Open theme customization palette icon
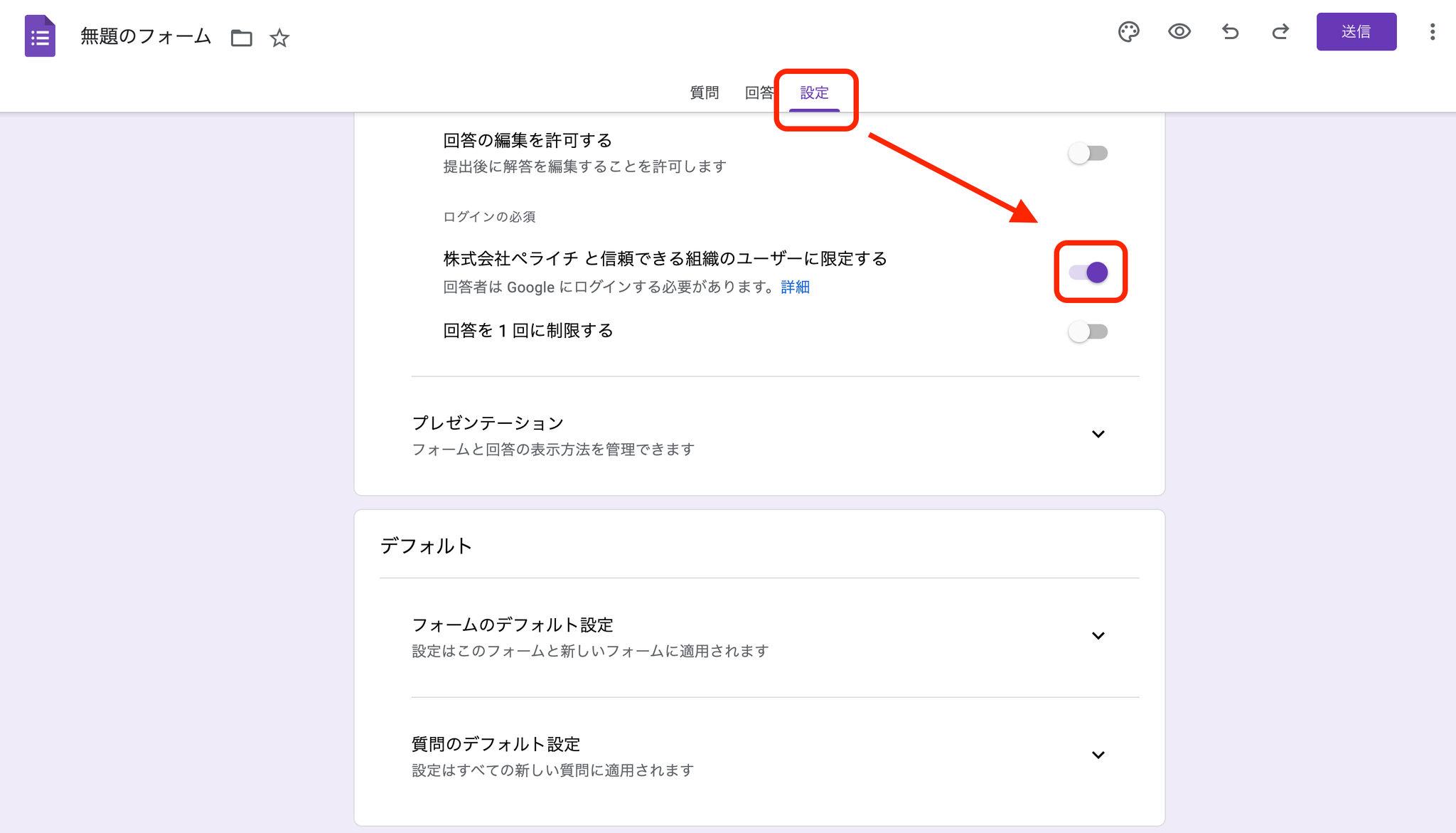Image resolution: width=1456 pixels, height=833 pixels. [x=1128, y=32]
